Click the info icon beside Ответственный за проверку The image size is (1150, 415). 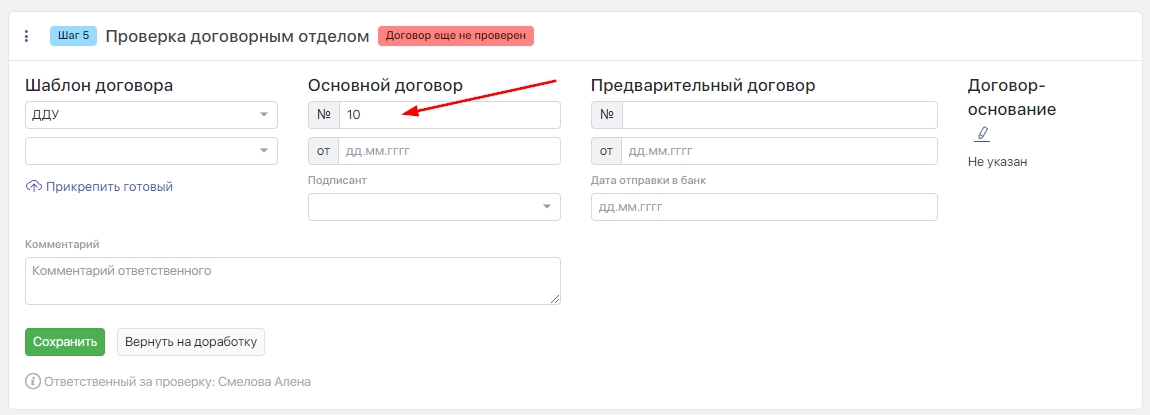(33, 381)
